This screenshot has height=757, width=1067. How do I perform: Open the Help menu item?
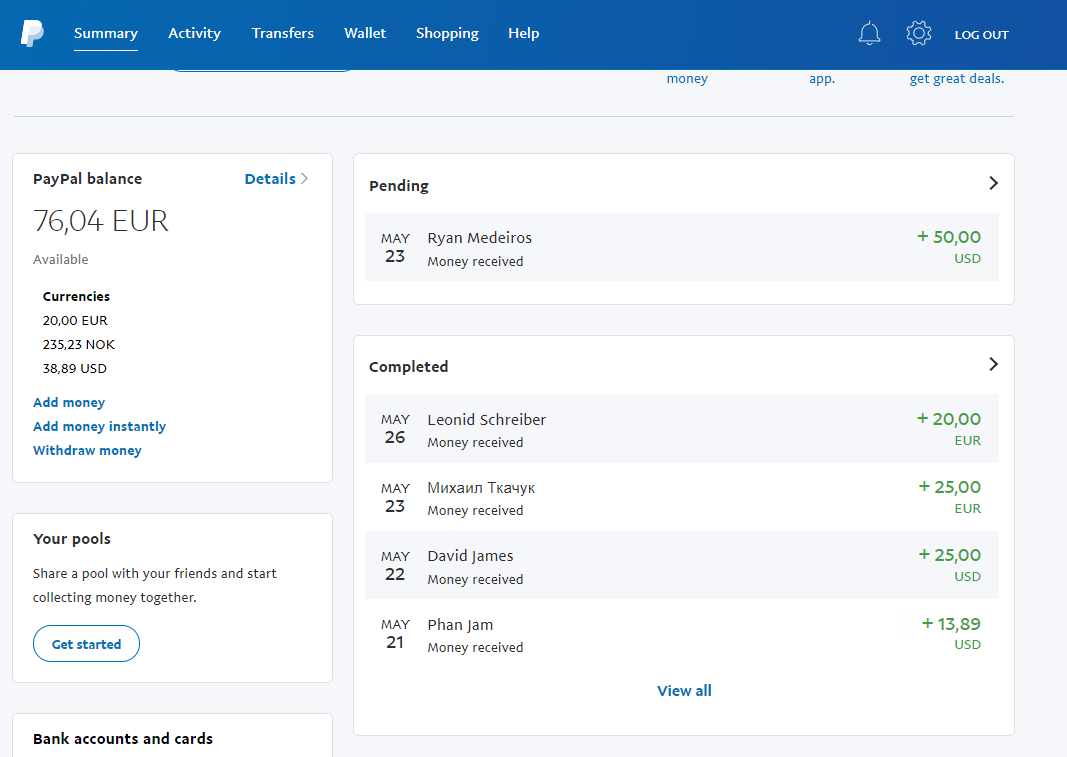(523, 33)
